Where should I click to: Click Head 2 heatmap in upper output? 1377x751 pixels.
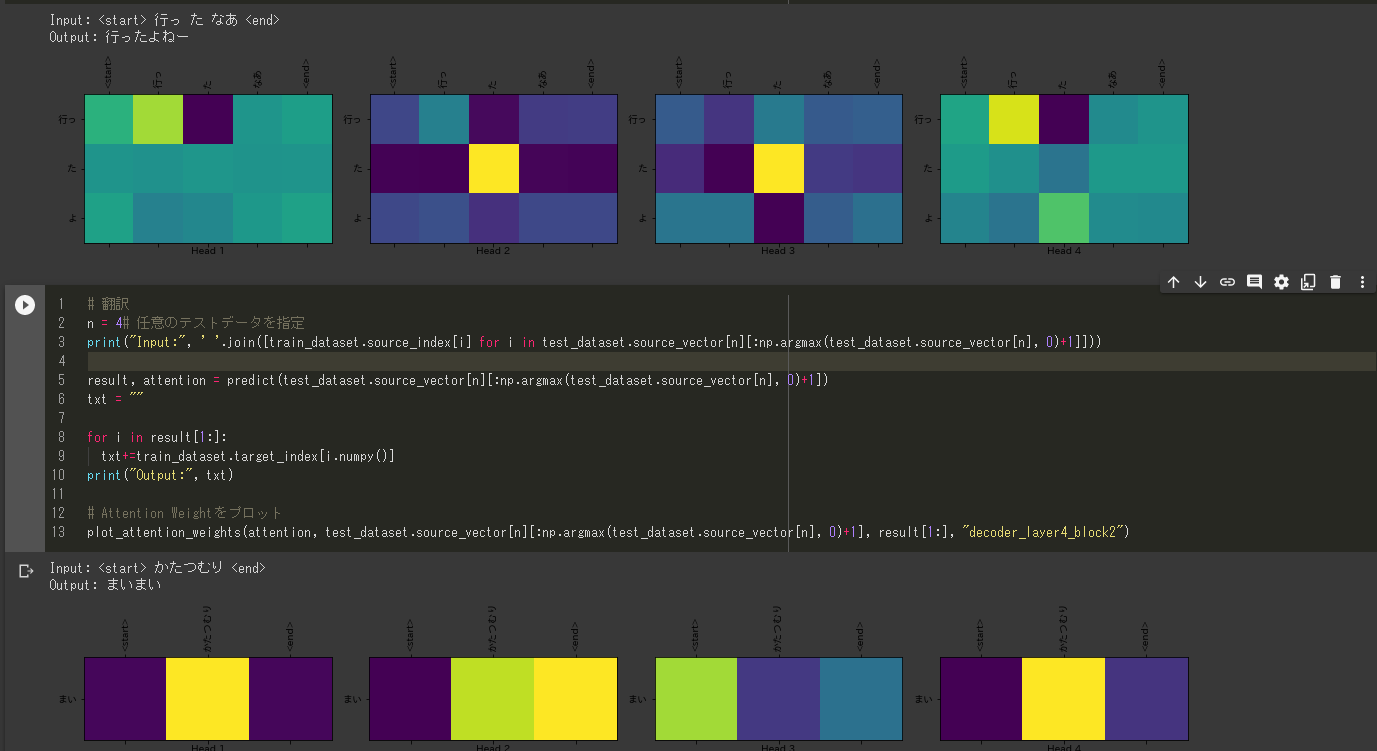tap(493, 168)
